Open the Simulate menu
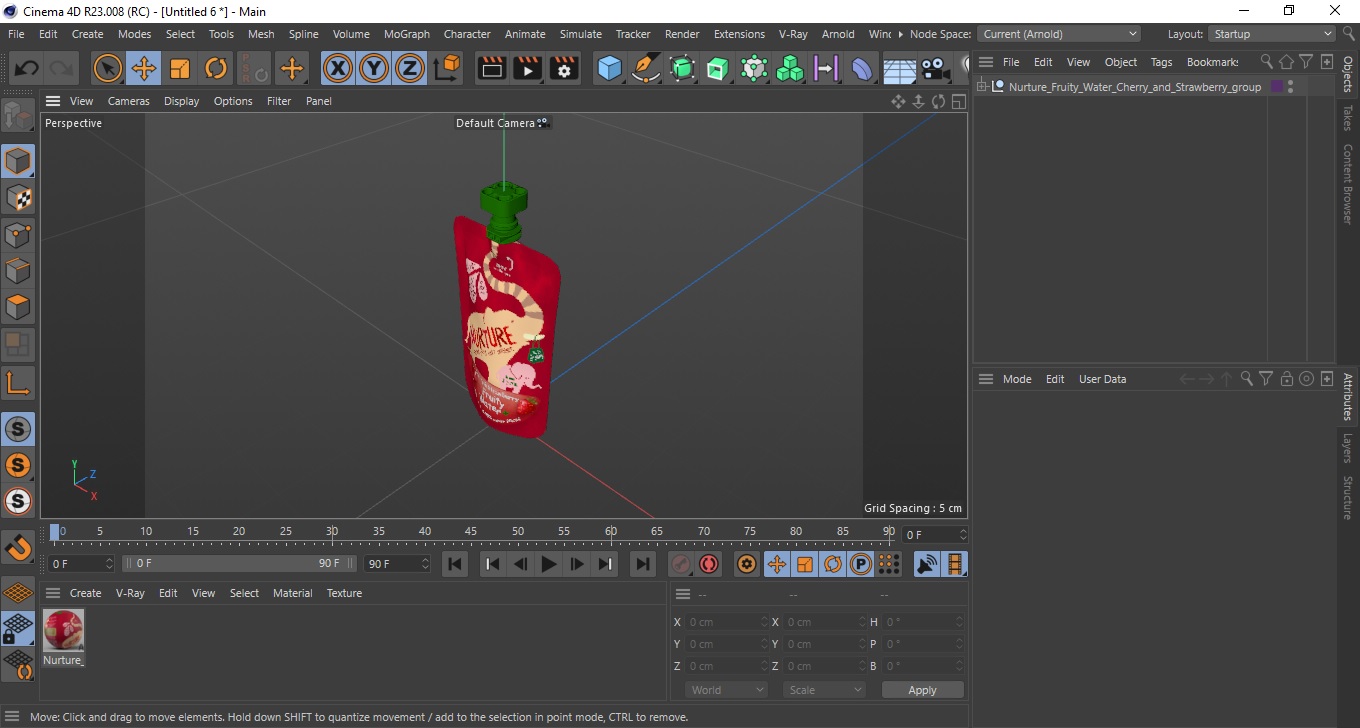1360x728 pixels. pos(581,34)
